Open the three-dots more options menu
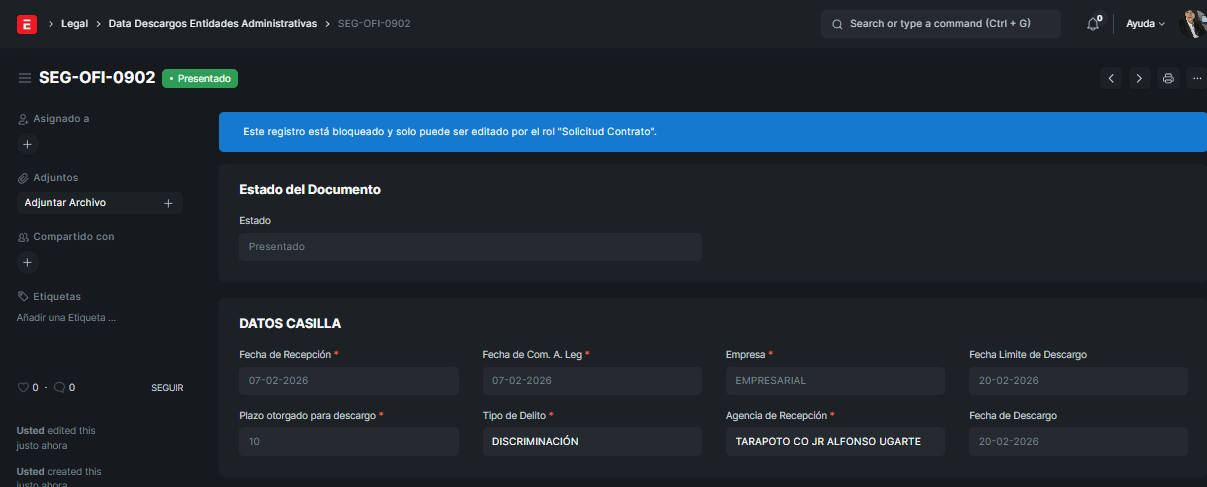Viewport: 1207px width, 487px height. coord(1196,78)
